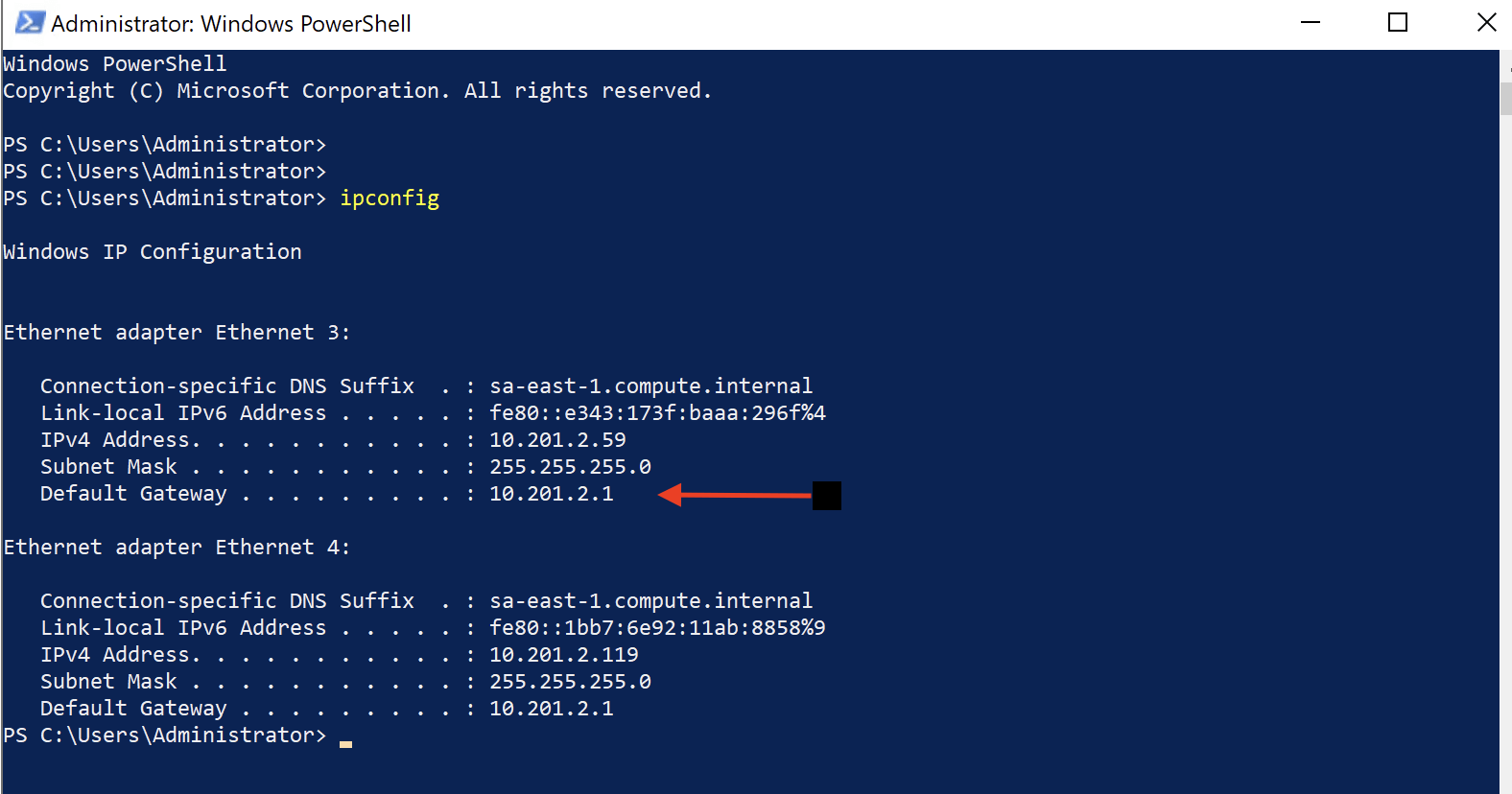Viewport: 1512px width, 794px height.
Task: Click the Ethernet adapter Ethernet 3 heading
Action: click(177, 333)
